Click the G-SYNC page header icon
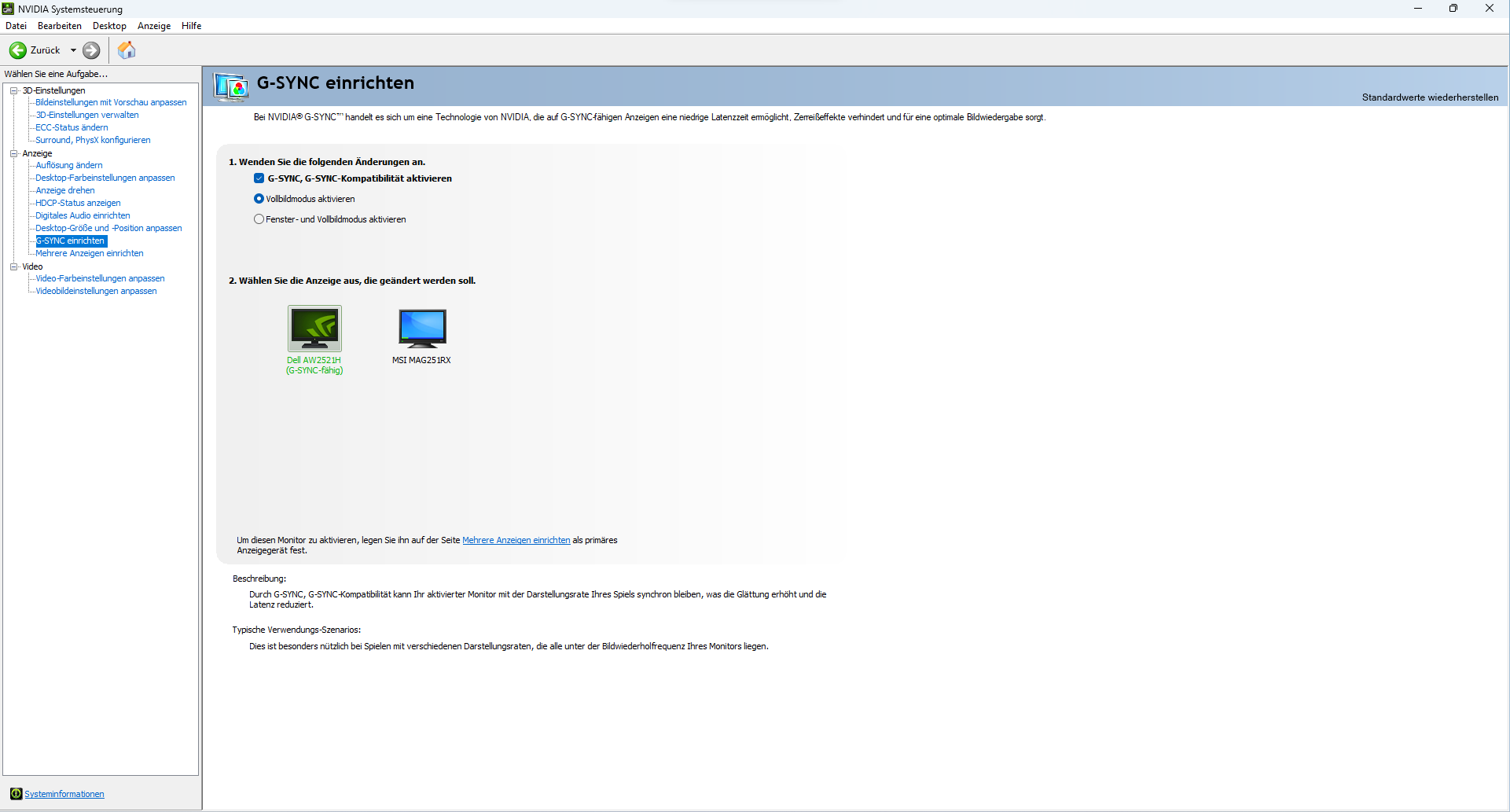The height and width of the screenshot is (812, 1510). (x=231, y=86)
